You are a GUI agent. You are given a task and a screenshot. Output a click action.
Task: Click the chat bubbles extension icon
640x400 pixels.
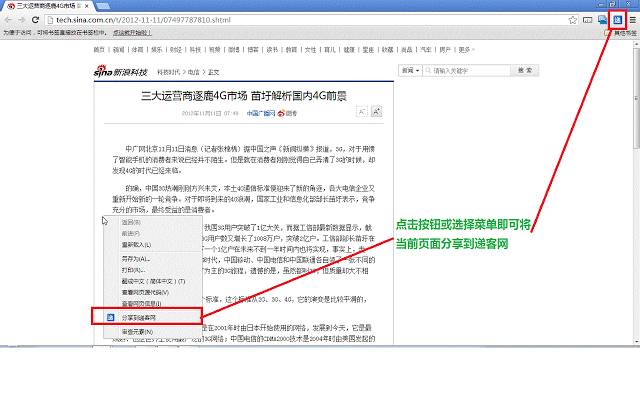[602, 20]
